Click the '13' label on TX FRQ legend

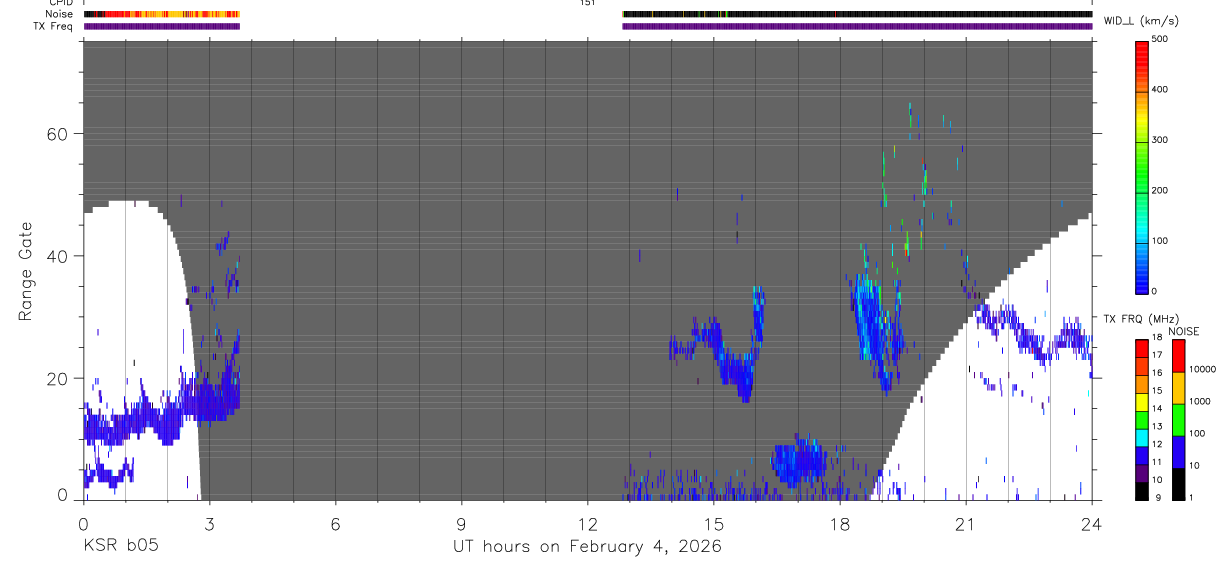(1156, 426)
